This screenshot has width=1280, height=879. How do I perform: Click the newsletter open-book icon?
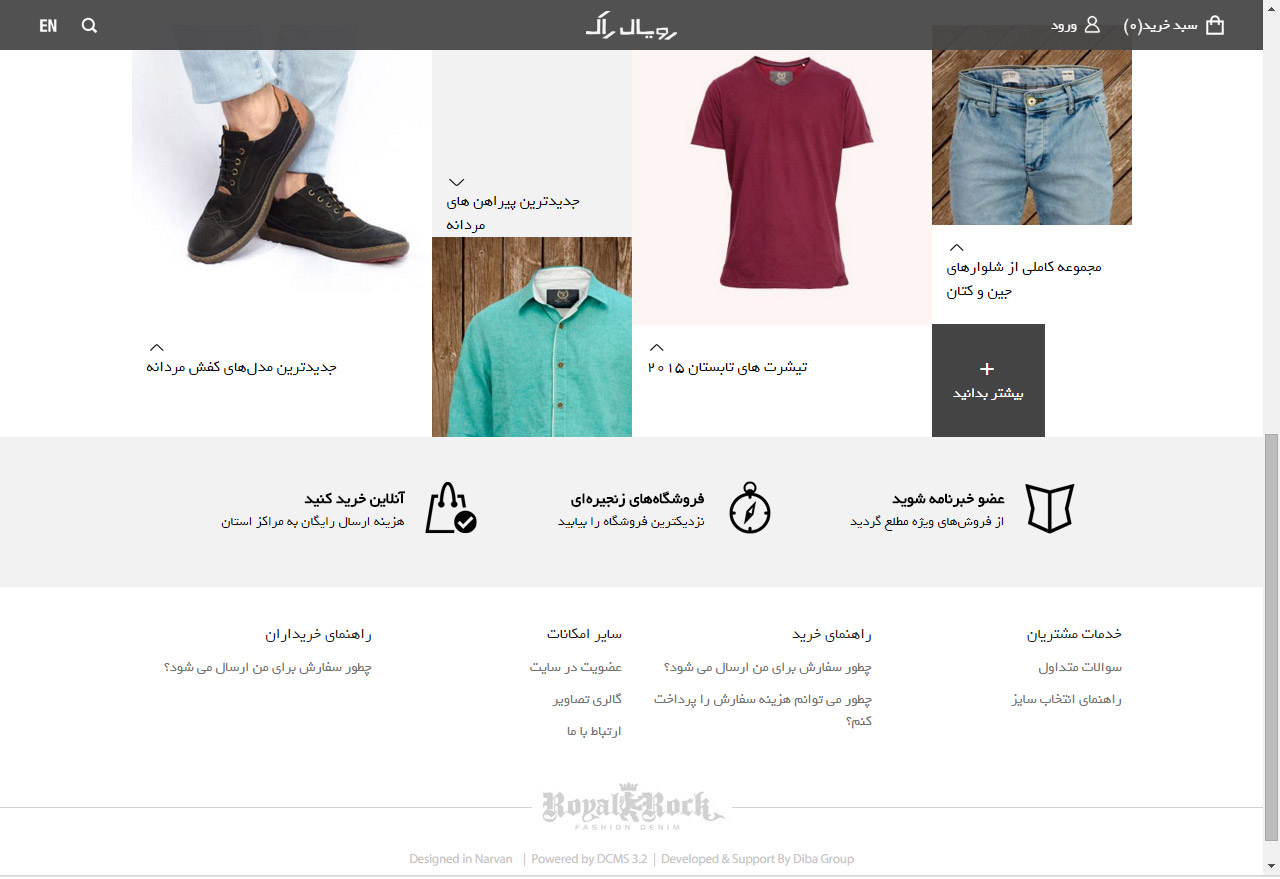pos(1050,508)
